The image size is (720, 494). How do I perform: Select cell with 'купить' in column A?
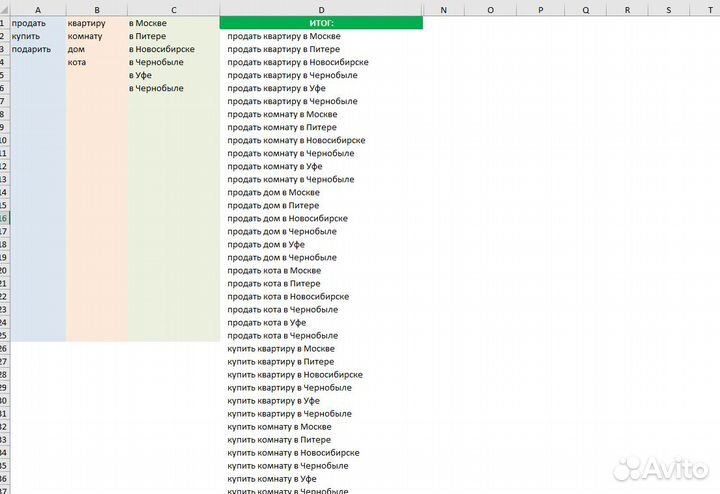38,36
